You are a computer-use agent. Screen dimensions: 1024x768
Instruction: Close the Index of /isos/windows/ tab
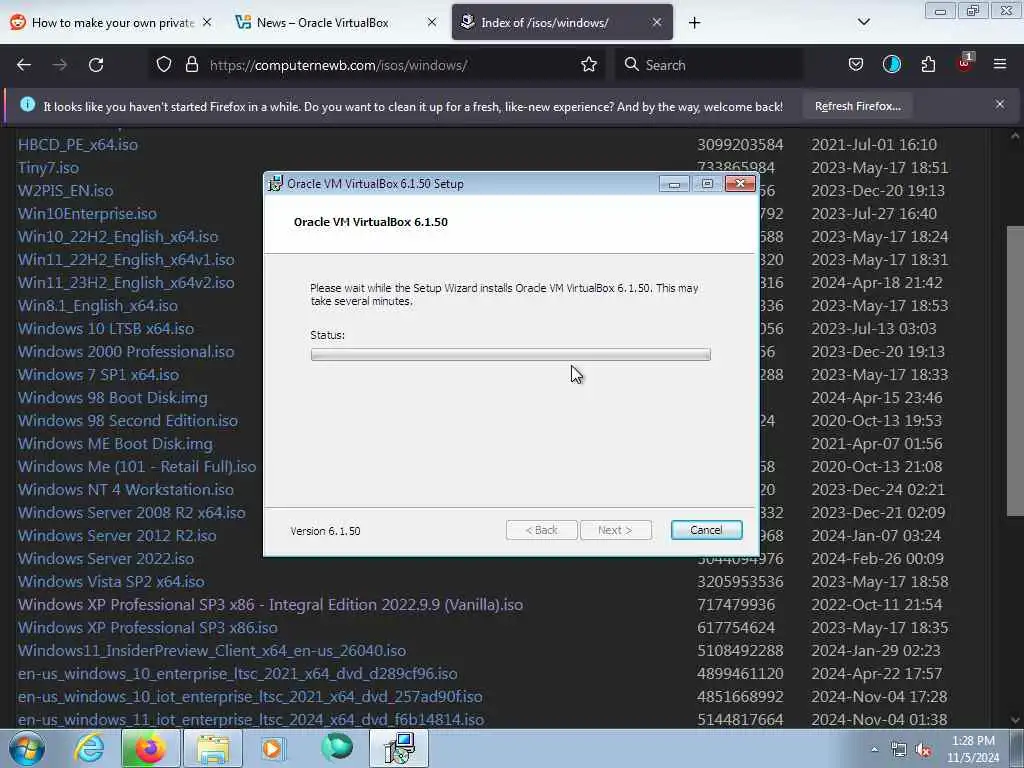point(657,22)
